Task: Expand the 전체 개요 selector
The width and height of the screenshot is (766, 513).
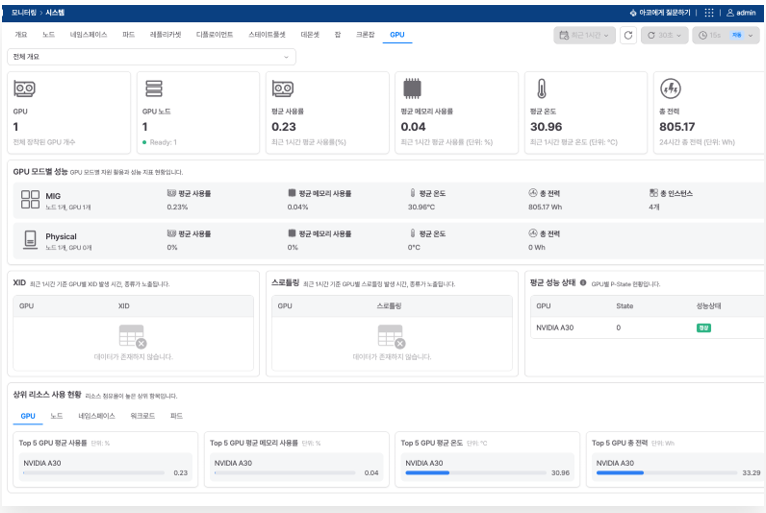Action: tap(151, 57)
